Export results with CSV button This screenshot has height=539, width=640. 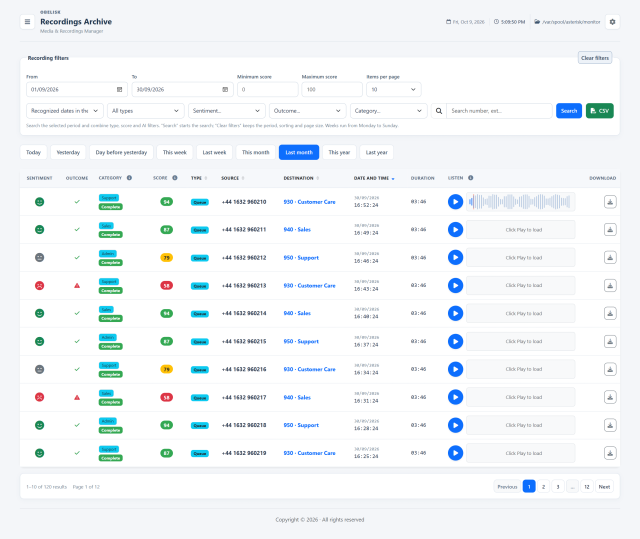coord(599,111)
